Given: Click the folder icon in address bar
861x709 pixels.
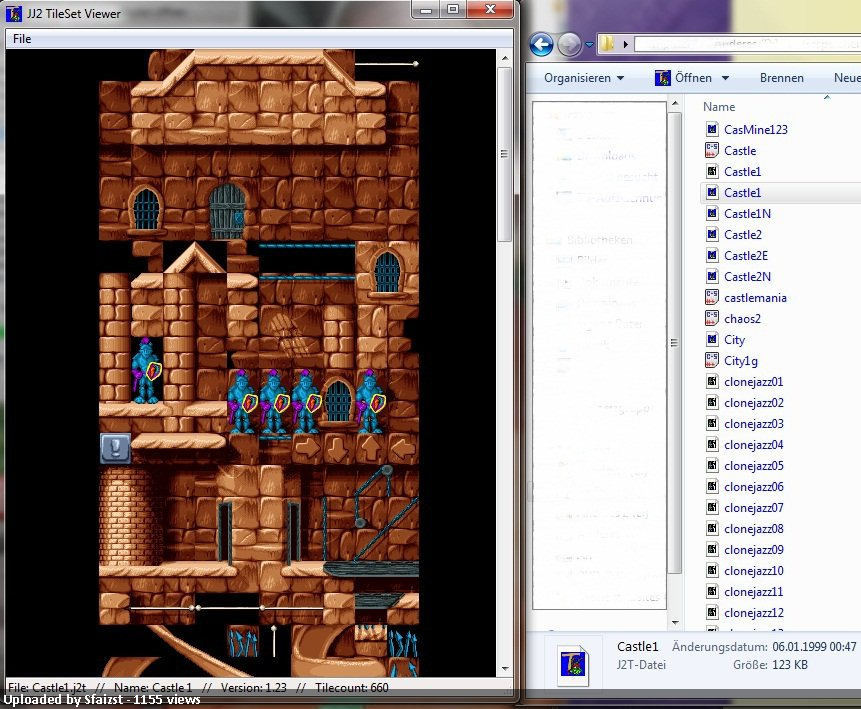Looking at the screenshot, I should 607,44.
